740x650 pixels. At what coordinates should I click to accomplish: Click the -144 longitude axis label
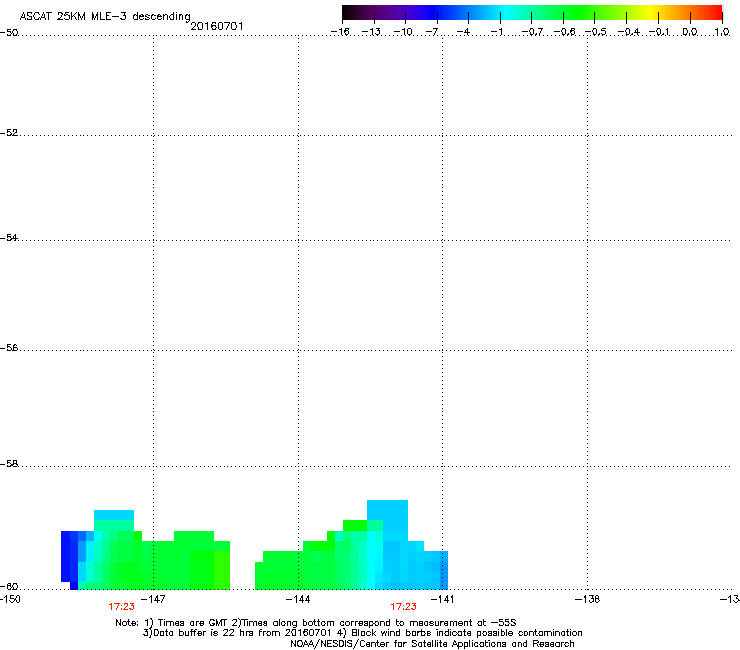pos(298,599)
